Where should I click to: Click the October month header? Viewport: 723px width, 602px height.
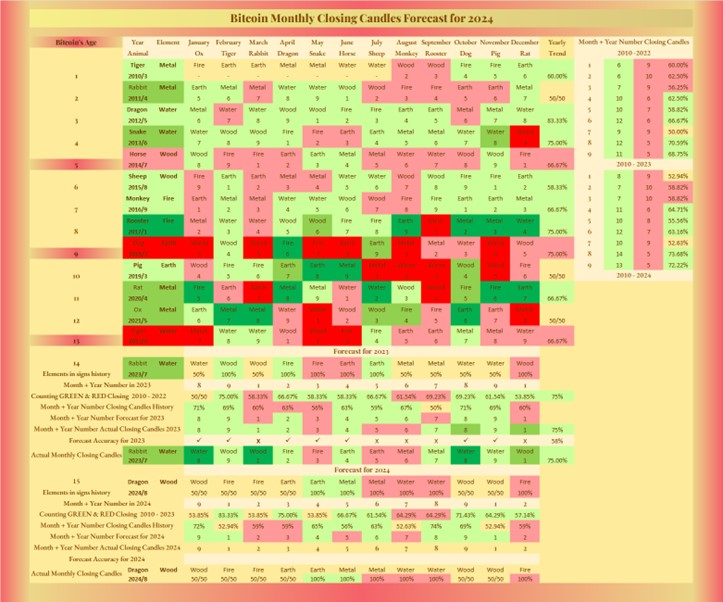(x=465, y=42)
